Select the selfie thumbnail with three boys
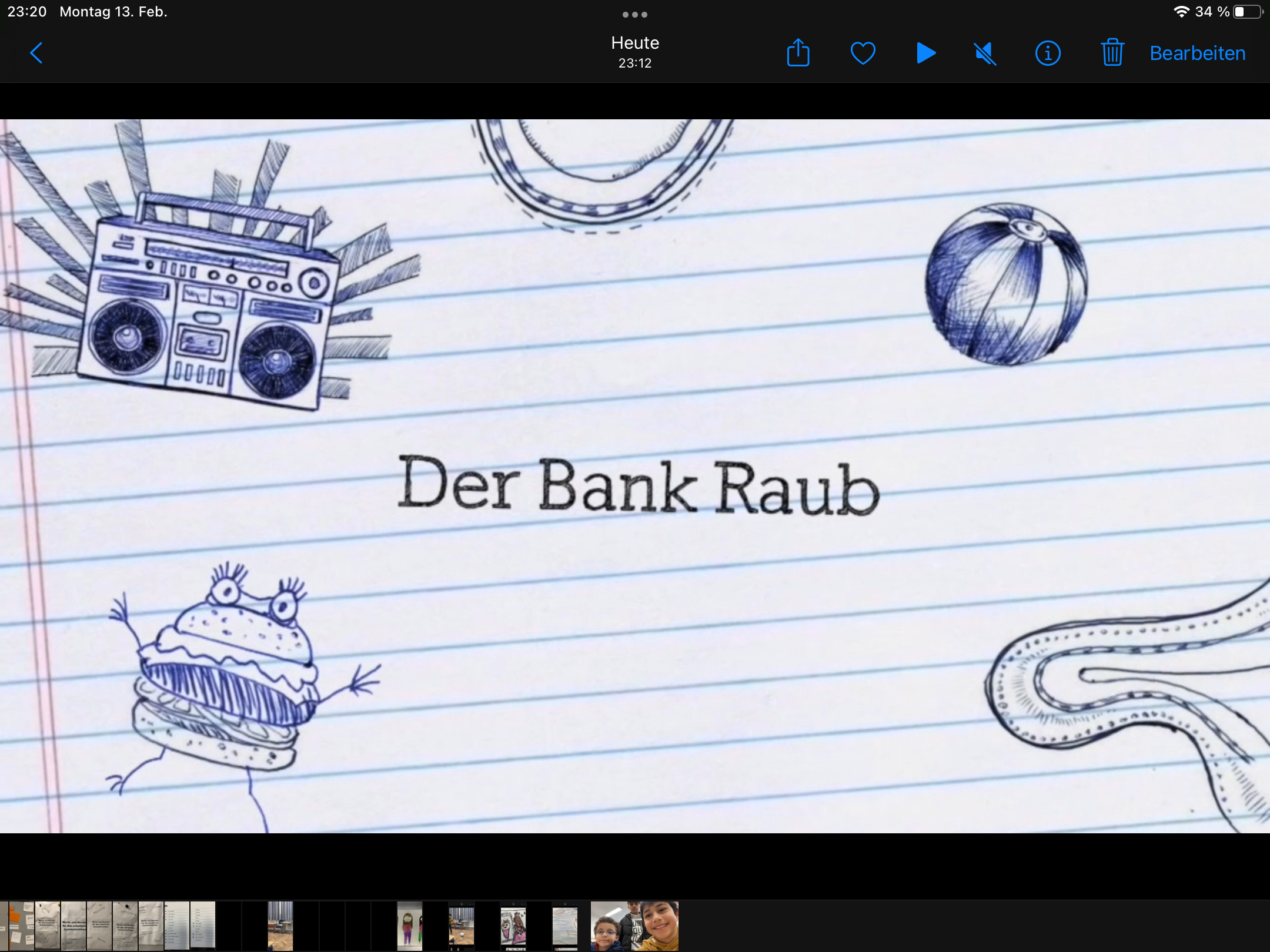Screen dimensions: 1270x952 tap(634, 926)
